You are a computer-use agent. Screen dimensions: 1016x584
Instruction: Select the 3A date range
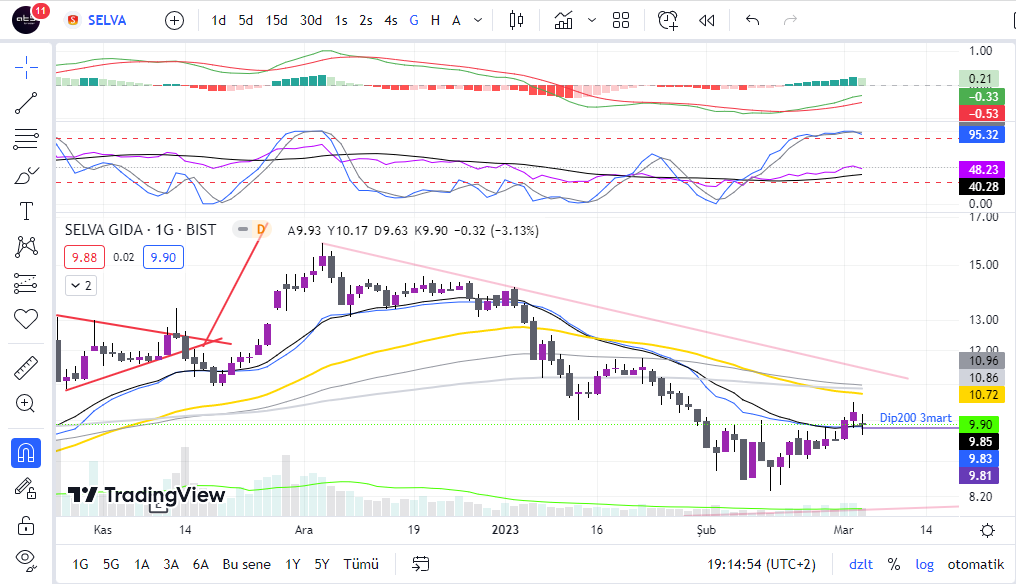(171, 565)
